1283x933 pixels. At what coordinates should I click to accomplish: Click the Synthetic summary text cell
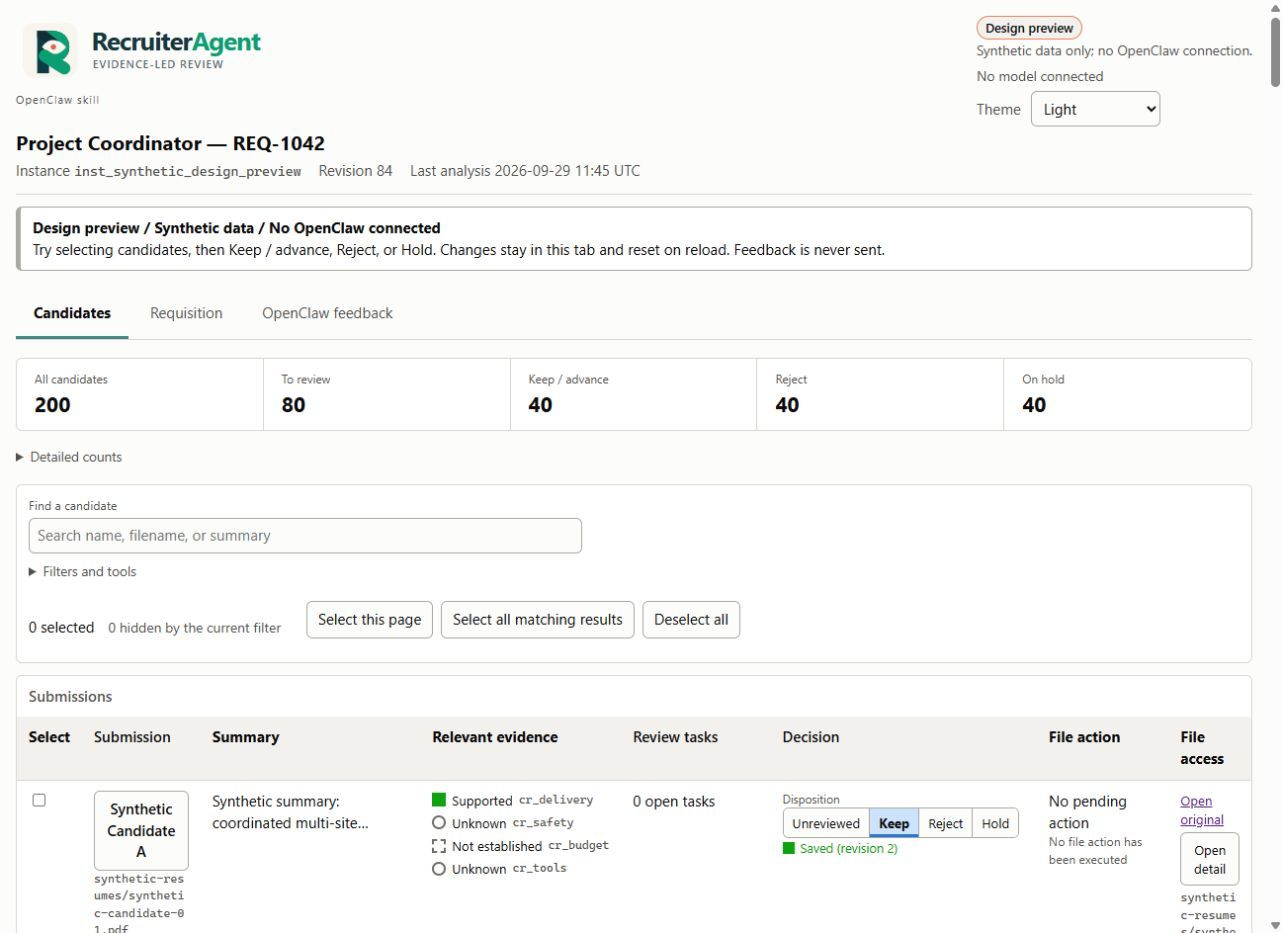(x=291, y=812)
